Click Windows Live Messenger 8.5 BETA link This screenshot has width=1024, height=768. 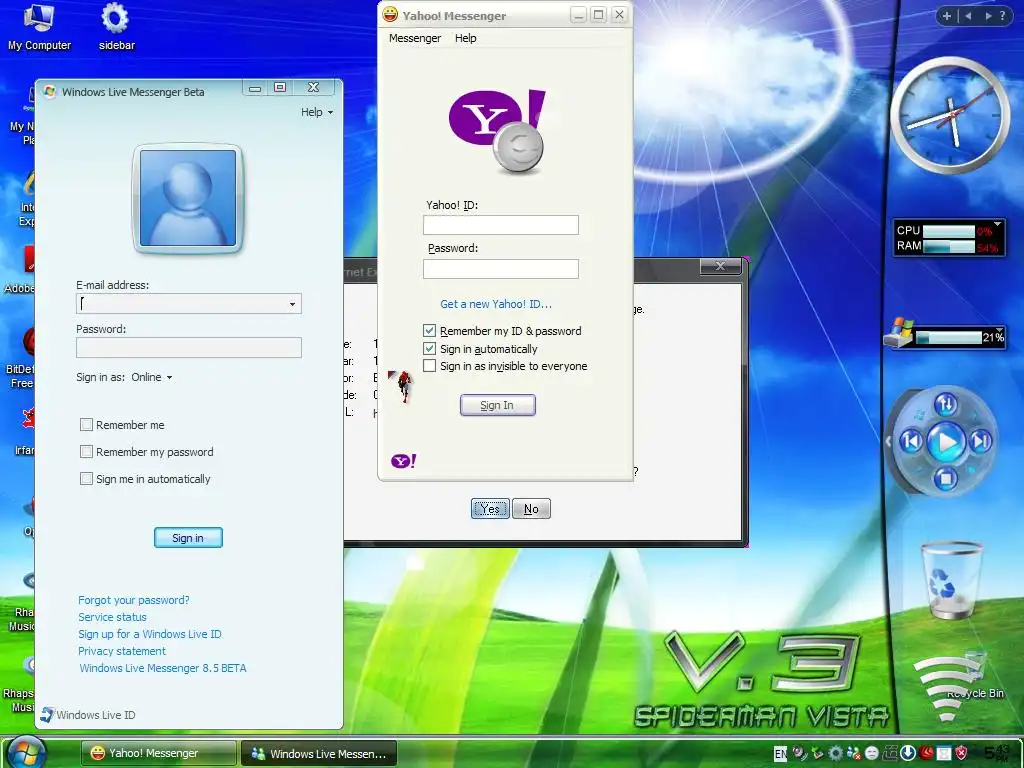coord(163,667)
